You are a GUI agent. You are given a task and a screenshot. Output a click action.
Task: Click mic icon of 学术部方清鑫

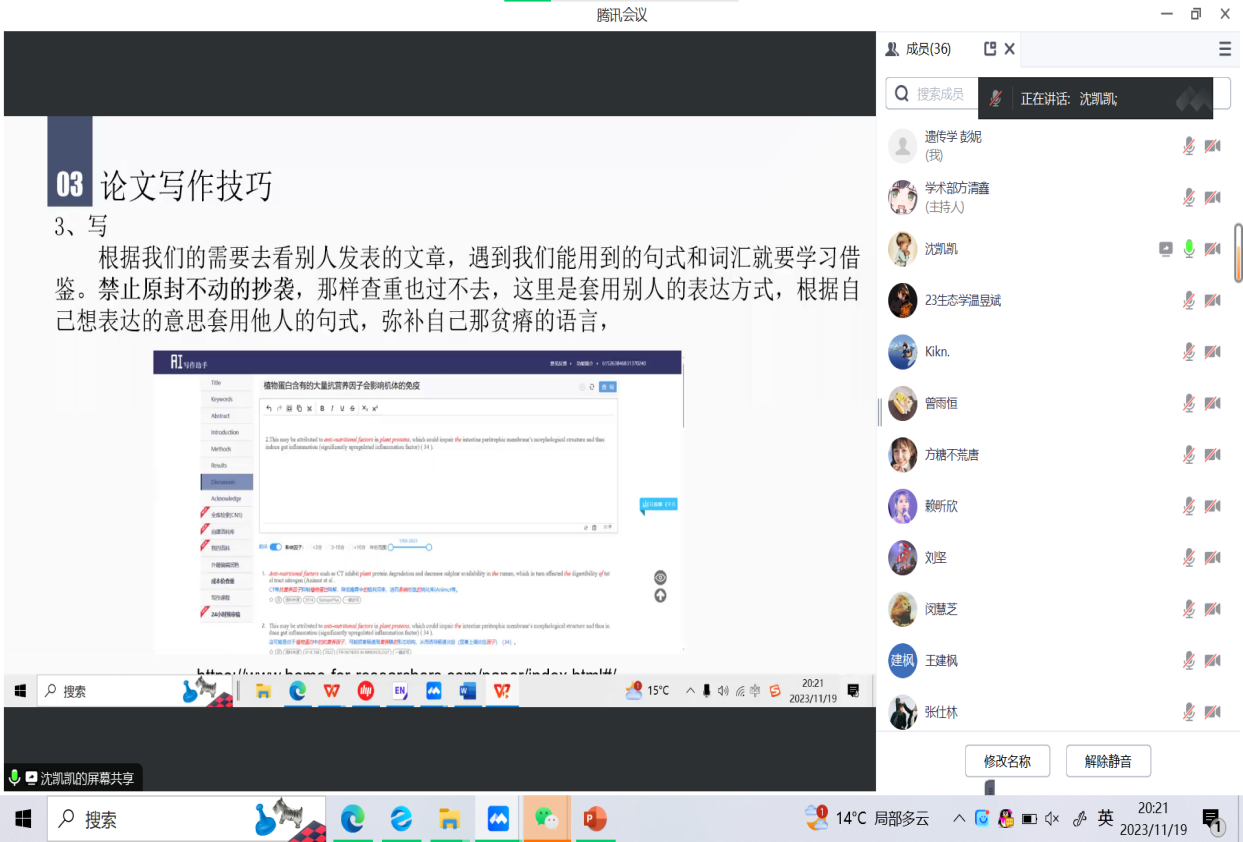click(x=1188, y=197)
